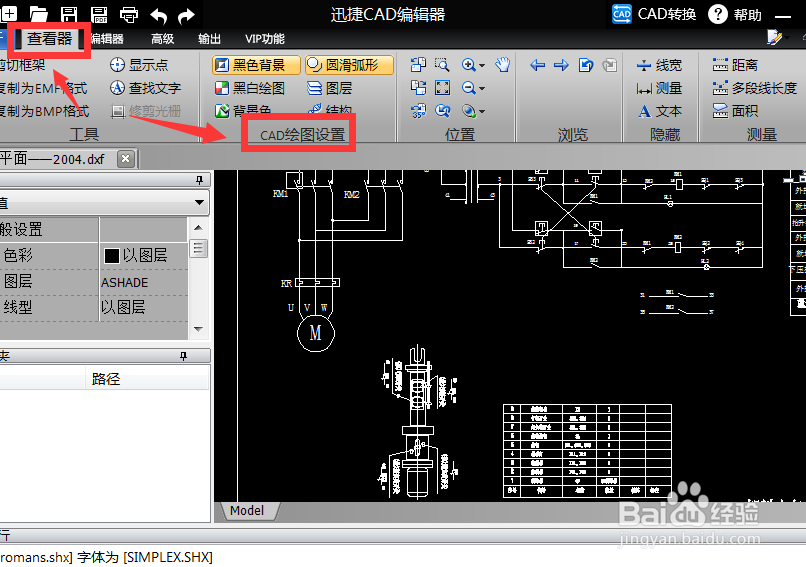Toggle 圆滑弧形 smooth arcs
The image size is (806, 567).
tap(349, 65)
